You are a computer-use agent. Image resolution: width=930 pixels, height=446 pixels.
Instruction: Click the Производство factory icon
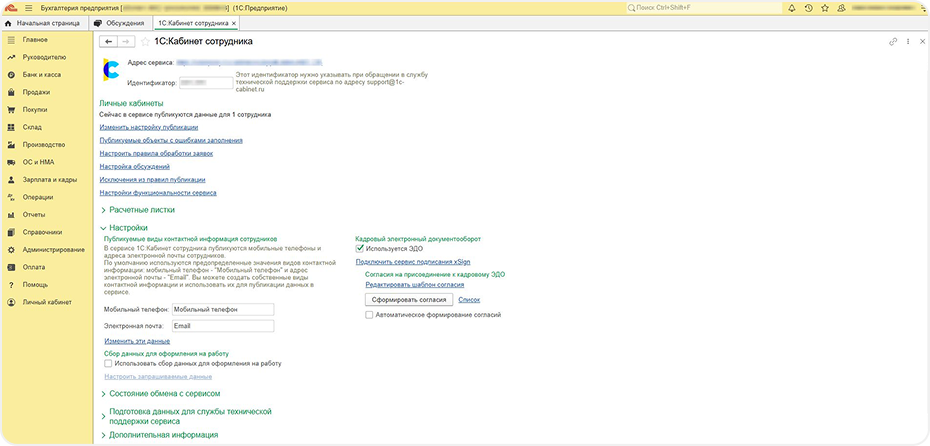pos(11,145)
